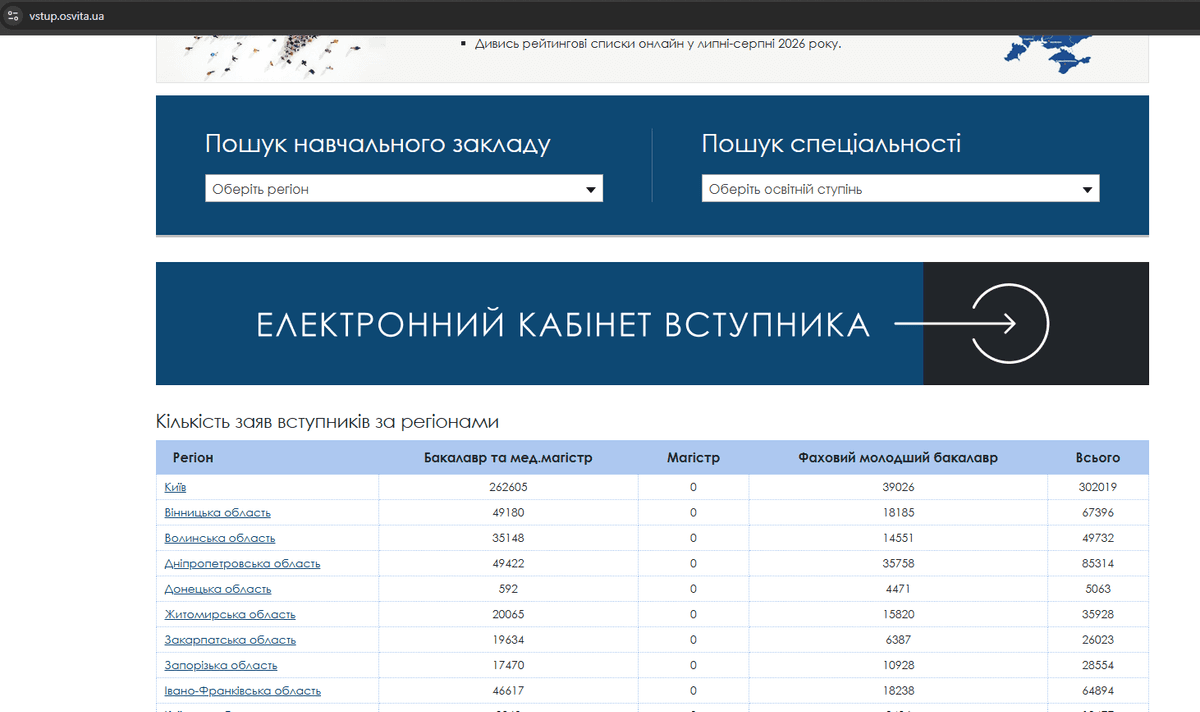This screenshot has height=712, width=1200.
Task: Click the site info icon in address bar
Action: click(x=14, y=15)
